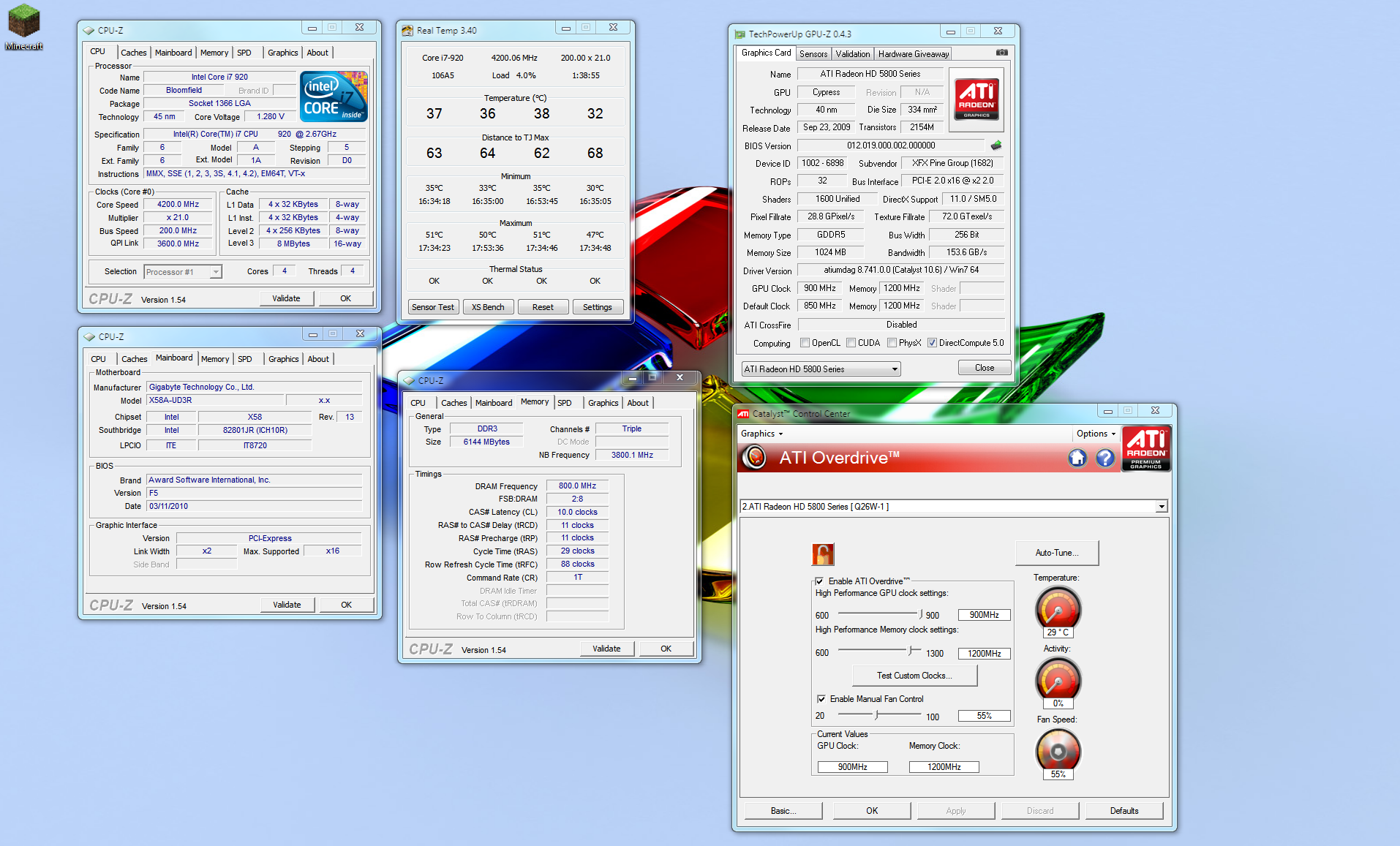Viewport: 1400px width, 846px height.
Task: Open SPD tab in top CPU-Z window
Action: pyautogui.click(x=244, y=53)
